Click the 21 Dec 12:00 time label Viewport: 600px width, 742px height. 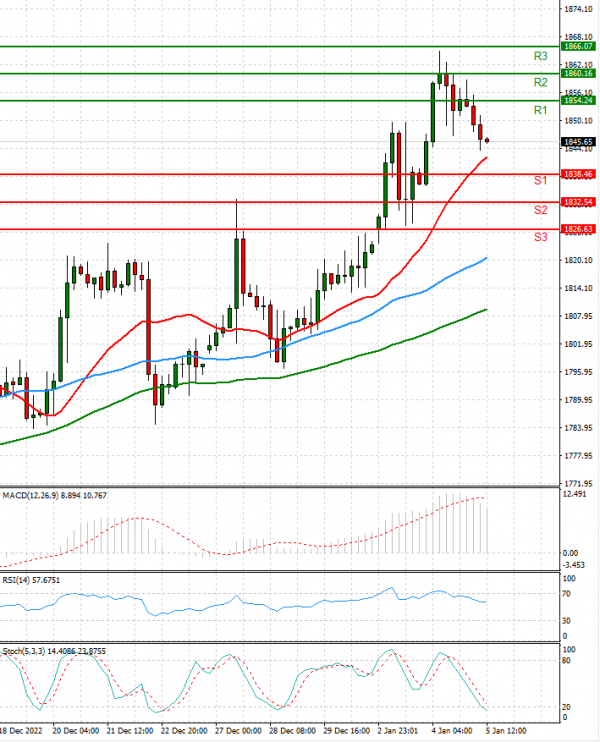coord(130,731)
